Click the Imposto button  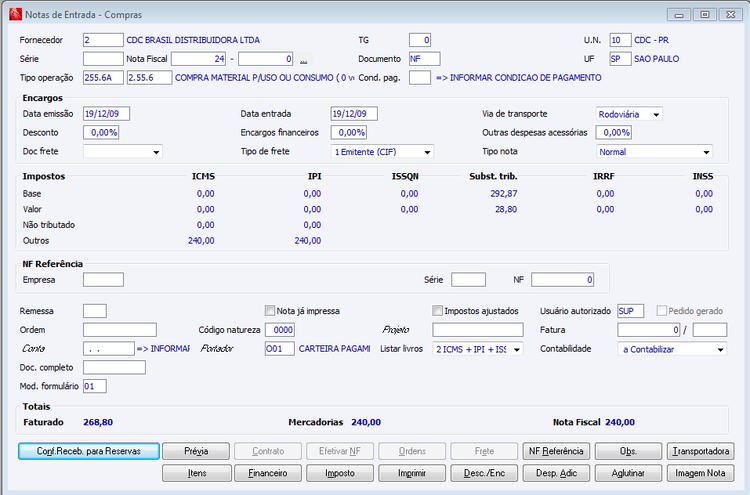(x=340, y=473)
